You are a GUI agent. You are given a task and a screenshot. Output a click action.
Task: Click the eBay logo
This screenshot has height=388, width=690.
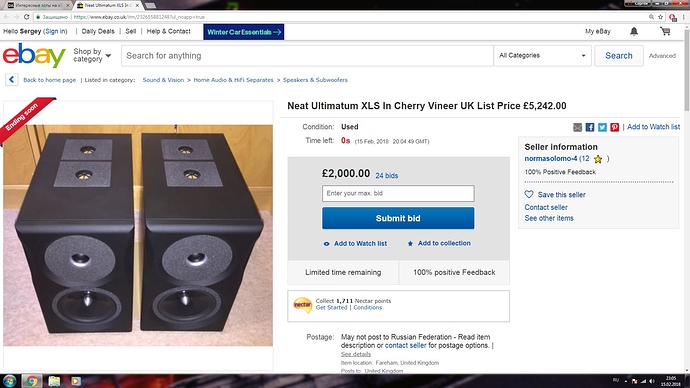coord(34,55)
